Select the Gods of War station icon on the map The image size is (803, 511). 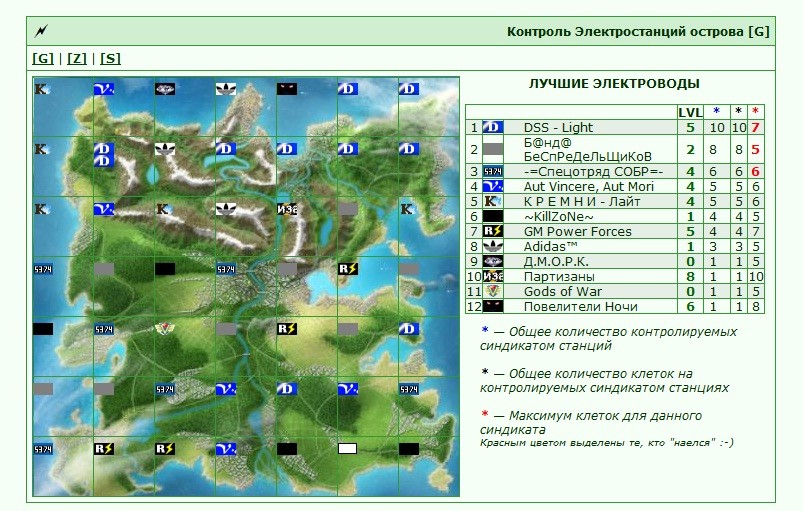click(x=165, y=329)
